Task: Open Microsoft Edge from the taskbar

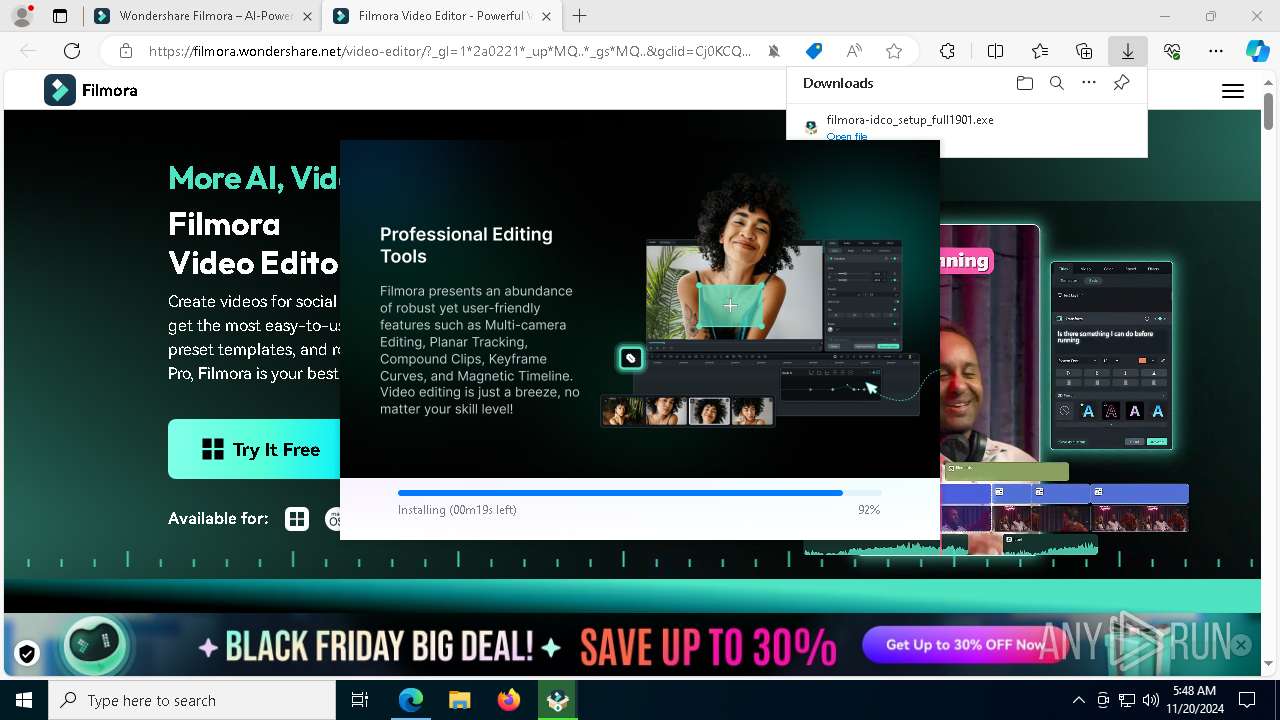Action: (x=411, y=700)
